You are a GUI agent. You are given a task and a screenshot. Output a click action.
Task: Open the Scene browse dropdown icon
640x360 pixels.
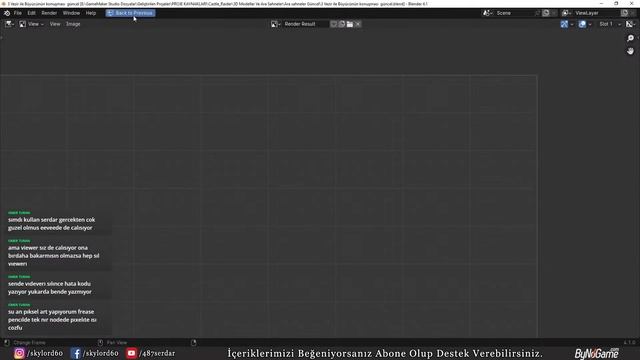click(487, 13)
